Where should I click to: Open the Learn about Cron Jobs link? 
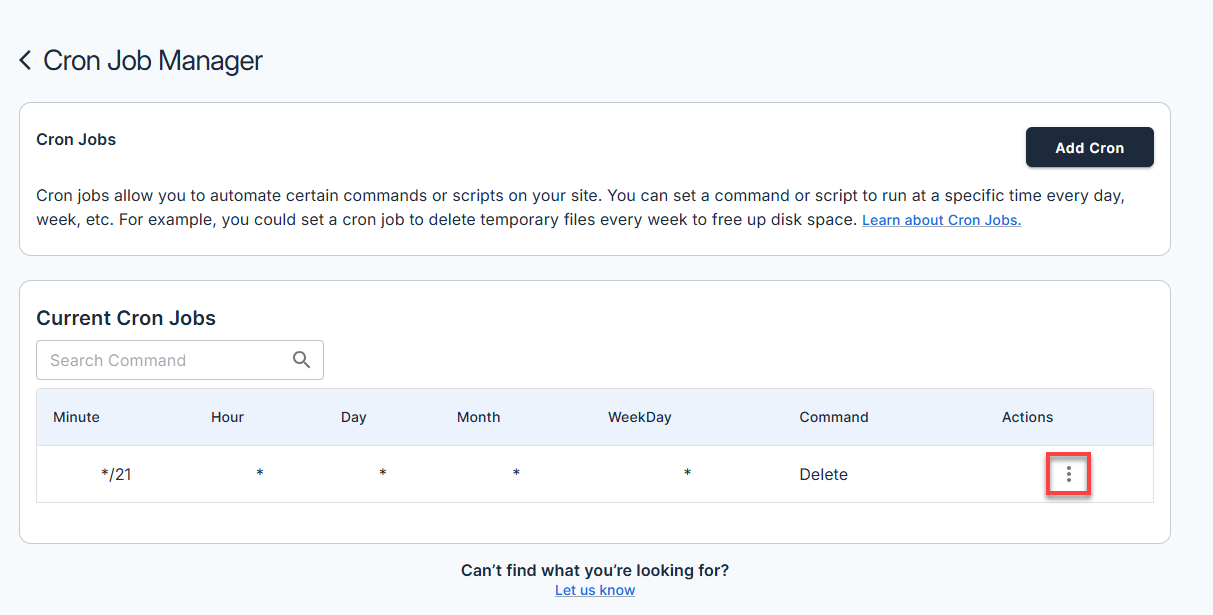tap(941, 220)
